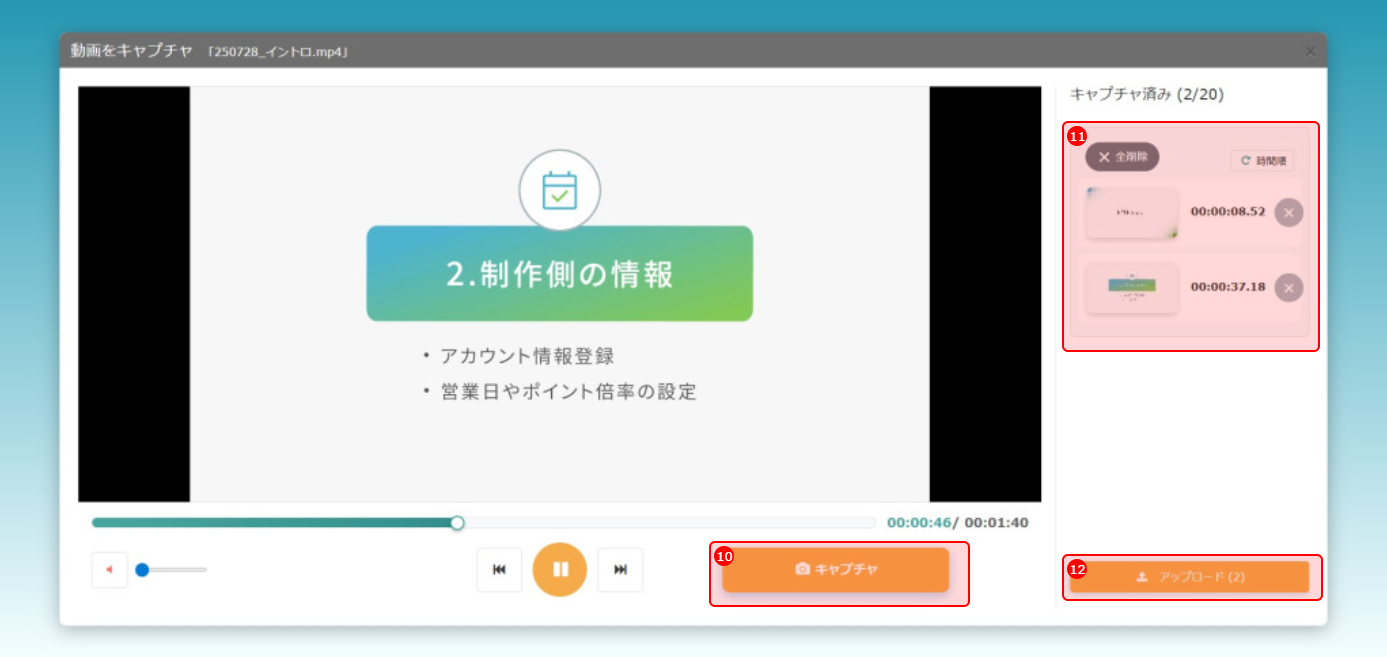Mute the video via the speaker icon
1387x657 pixels.
pos(109,570)
